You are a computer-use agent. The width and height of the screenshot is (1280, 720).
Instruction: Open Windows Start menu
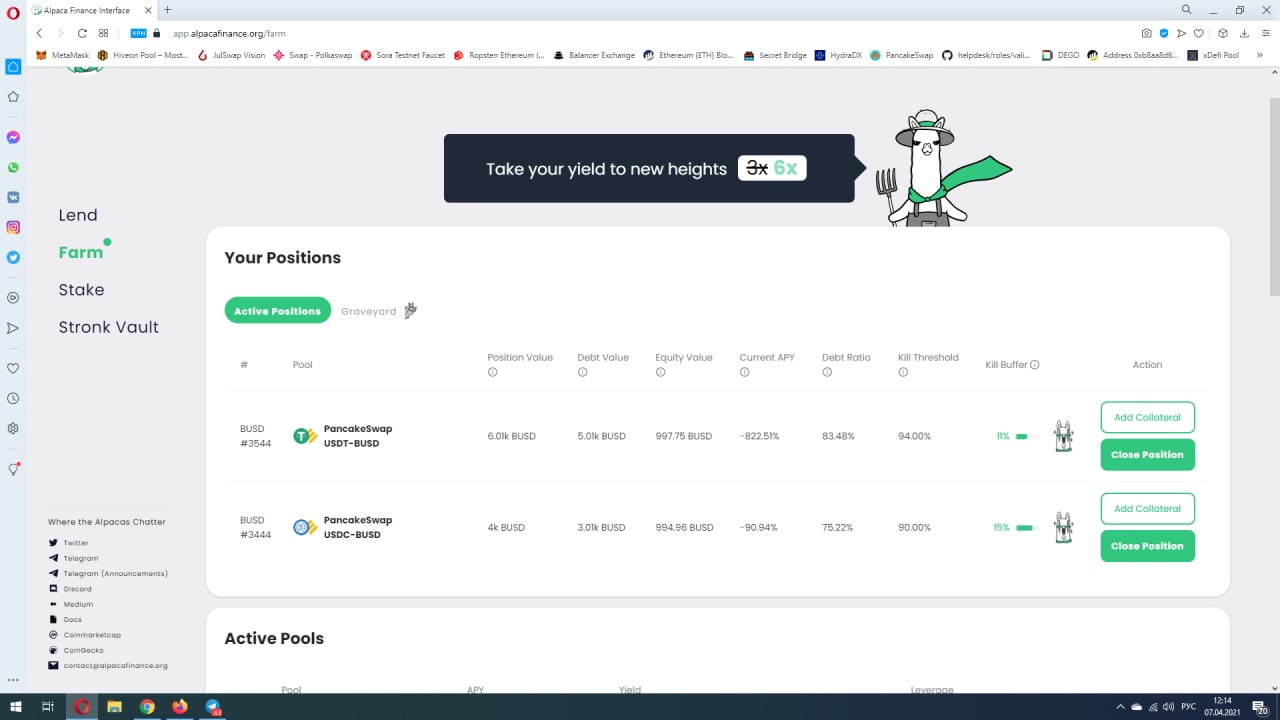click(x=15, y=706)
